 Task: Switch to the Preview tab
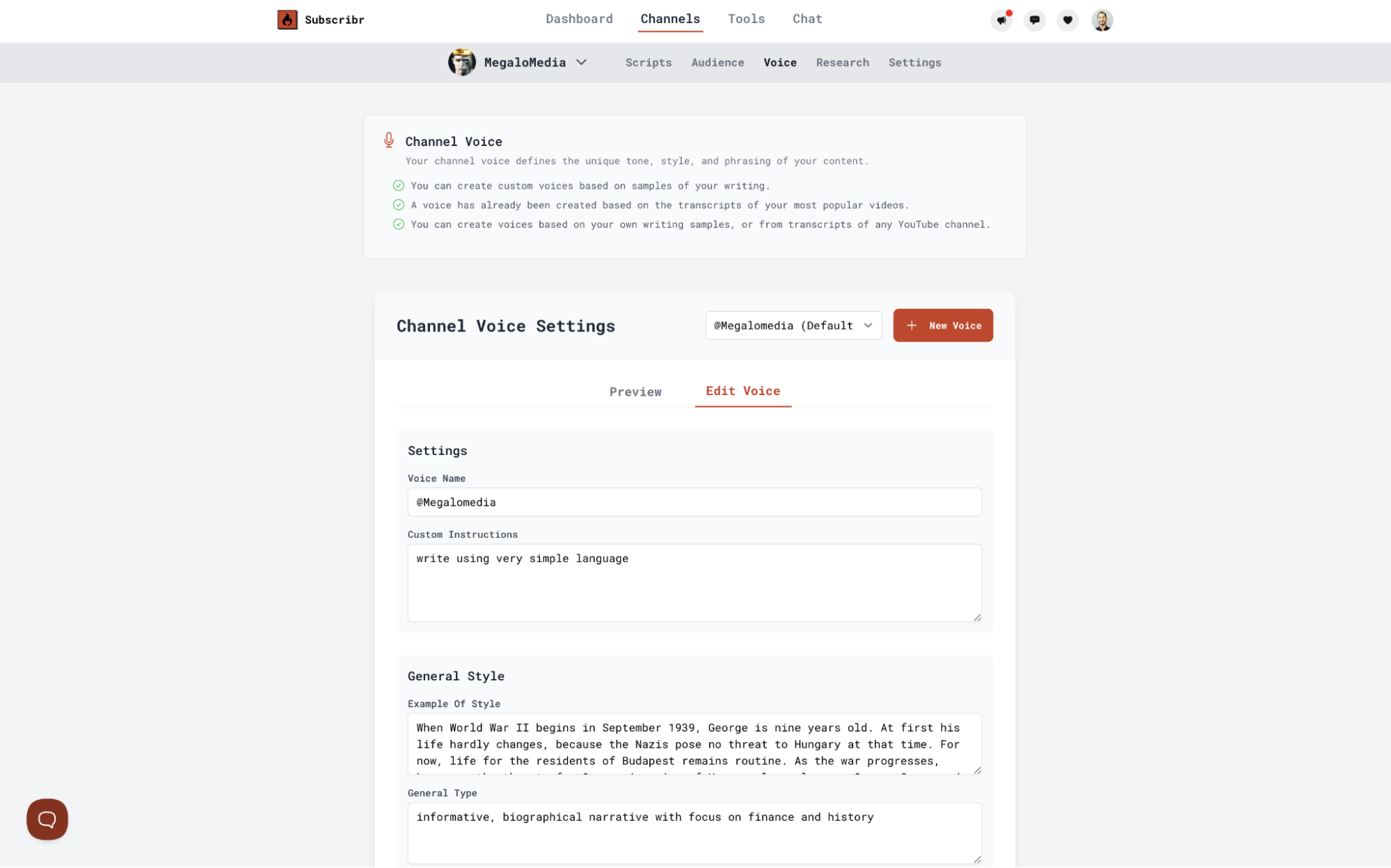pyautogui.click(x=636, y=391)
